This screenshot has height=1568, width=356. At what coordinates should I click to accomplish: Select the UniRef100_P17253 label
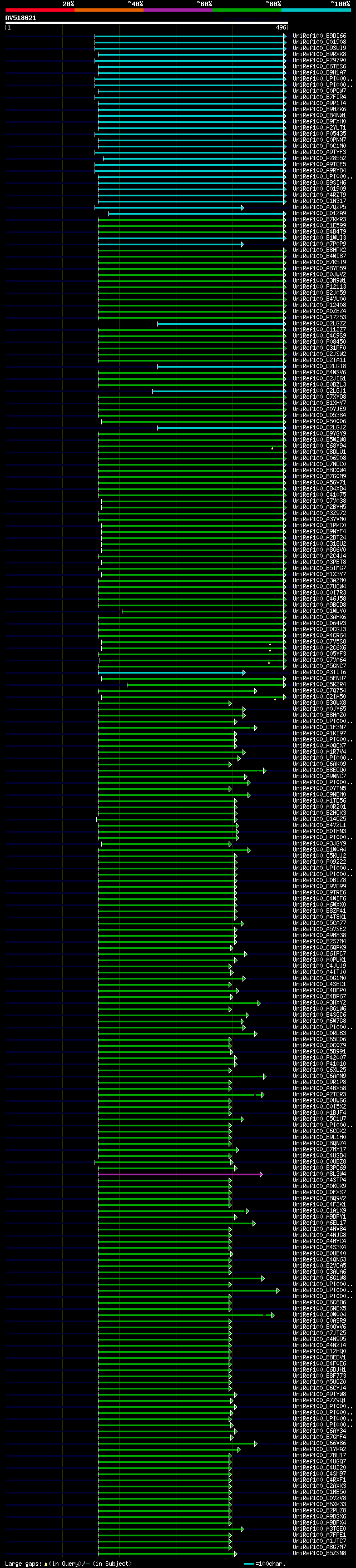[x=319, y=317]
